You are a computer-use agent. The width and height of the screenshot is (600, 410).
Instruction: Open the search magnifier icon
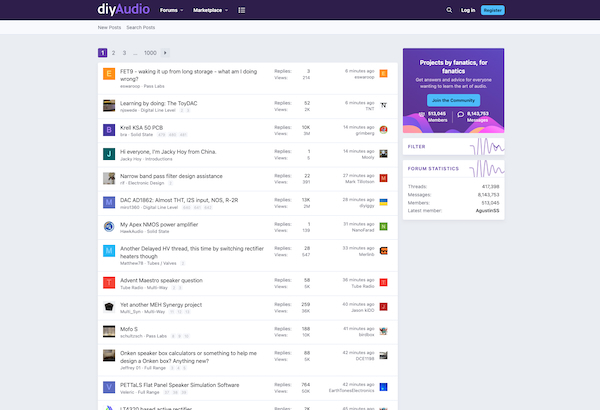pyautogui.click(x=449, y=10)
